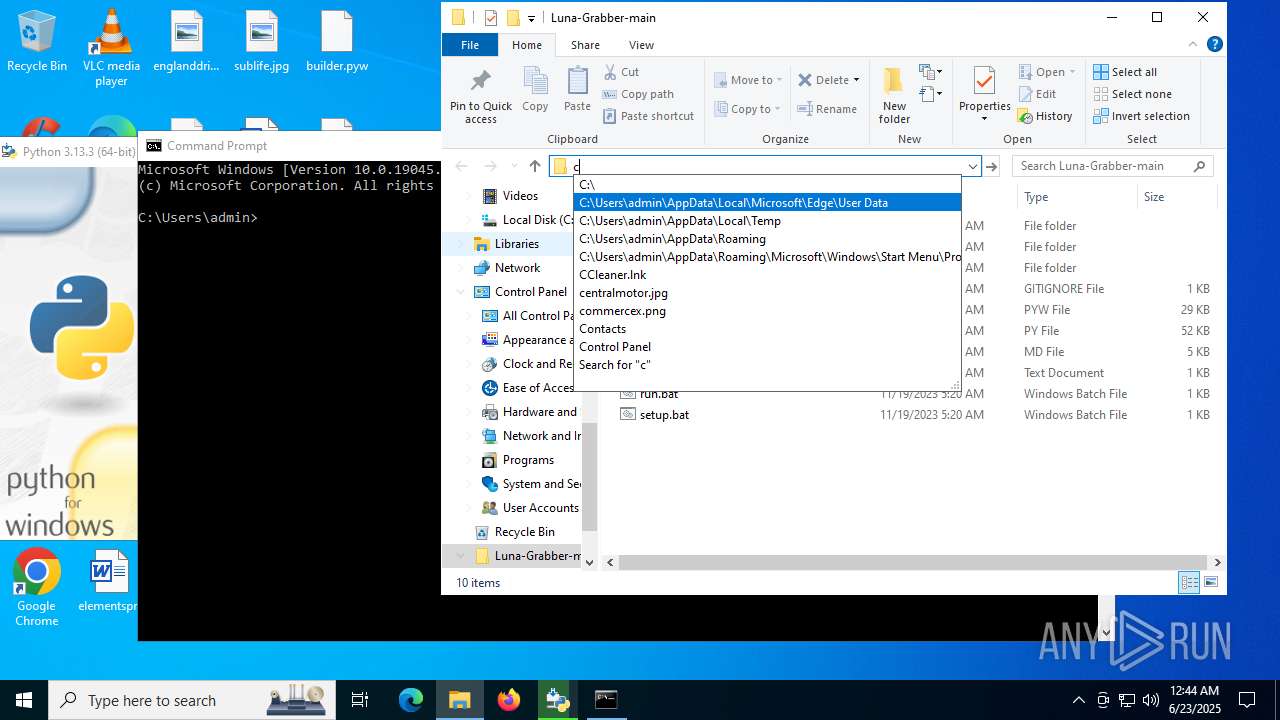Expand the Programs tree node
The image size is (1280, 720).
click(468, 460)
